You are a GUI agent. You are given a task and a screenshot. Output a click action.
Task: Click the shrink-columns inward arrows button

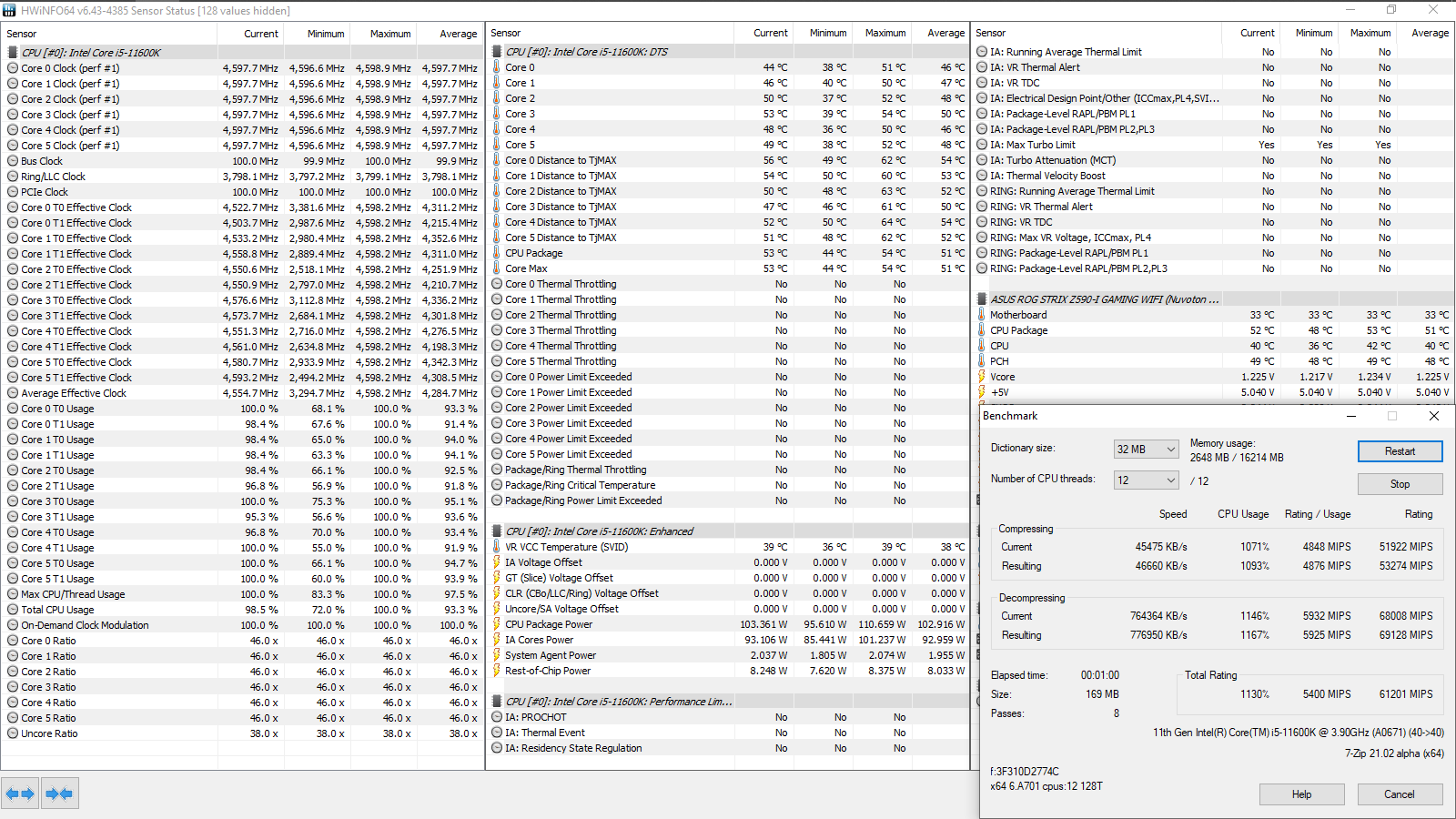click(x=59, y=794)
